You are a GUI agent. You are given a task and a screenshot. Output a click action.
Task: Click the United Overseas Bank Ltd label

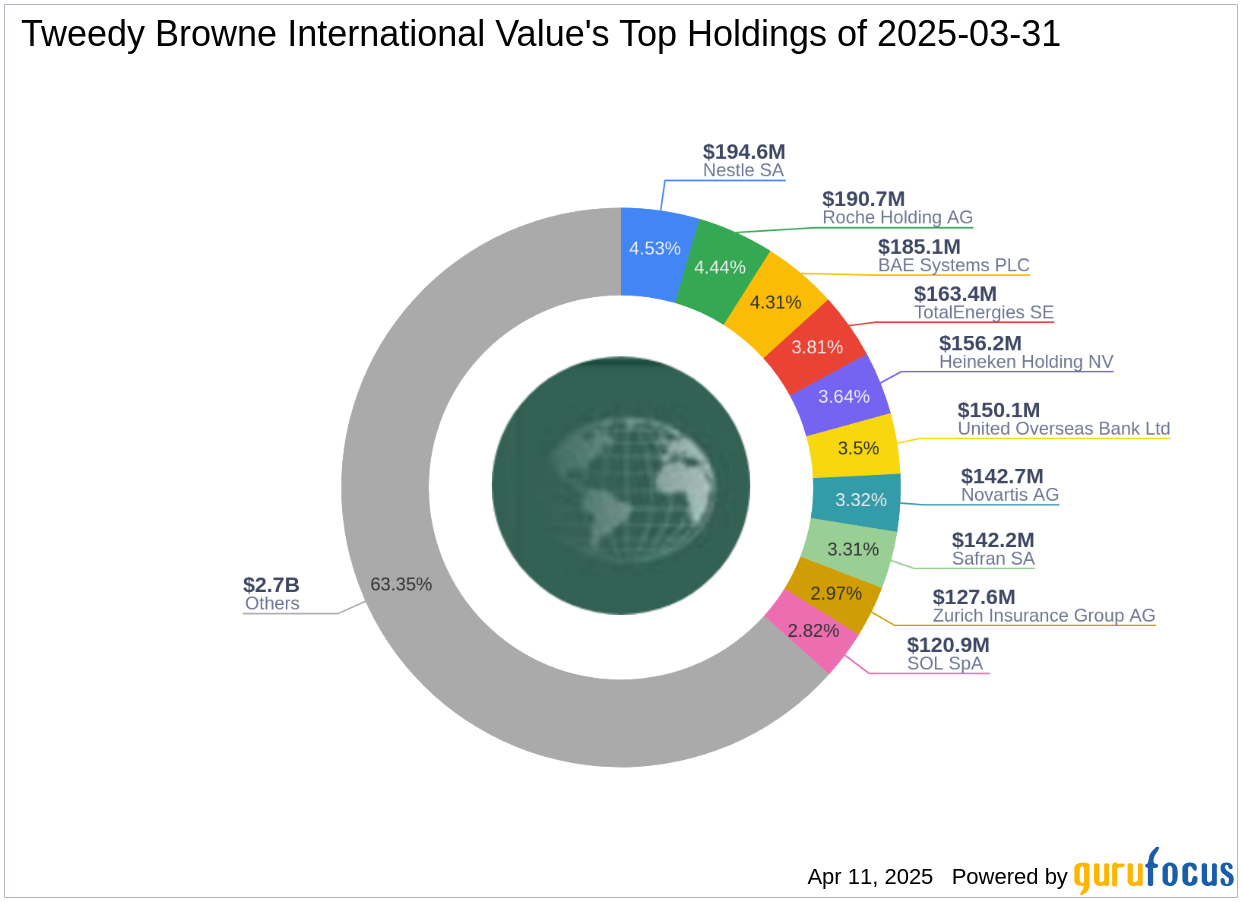(x=1063, y=429)
